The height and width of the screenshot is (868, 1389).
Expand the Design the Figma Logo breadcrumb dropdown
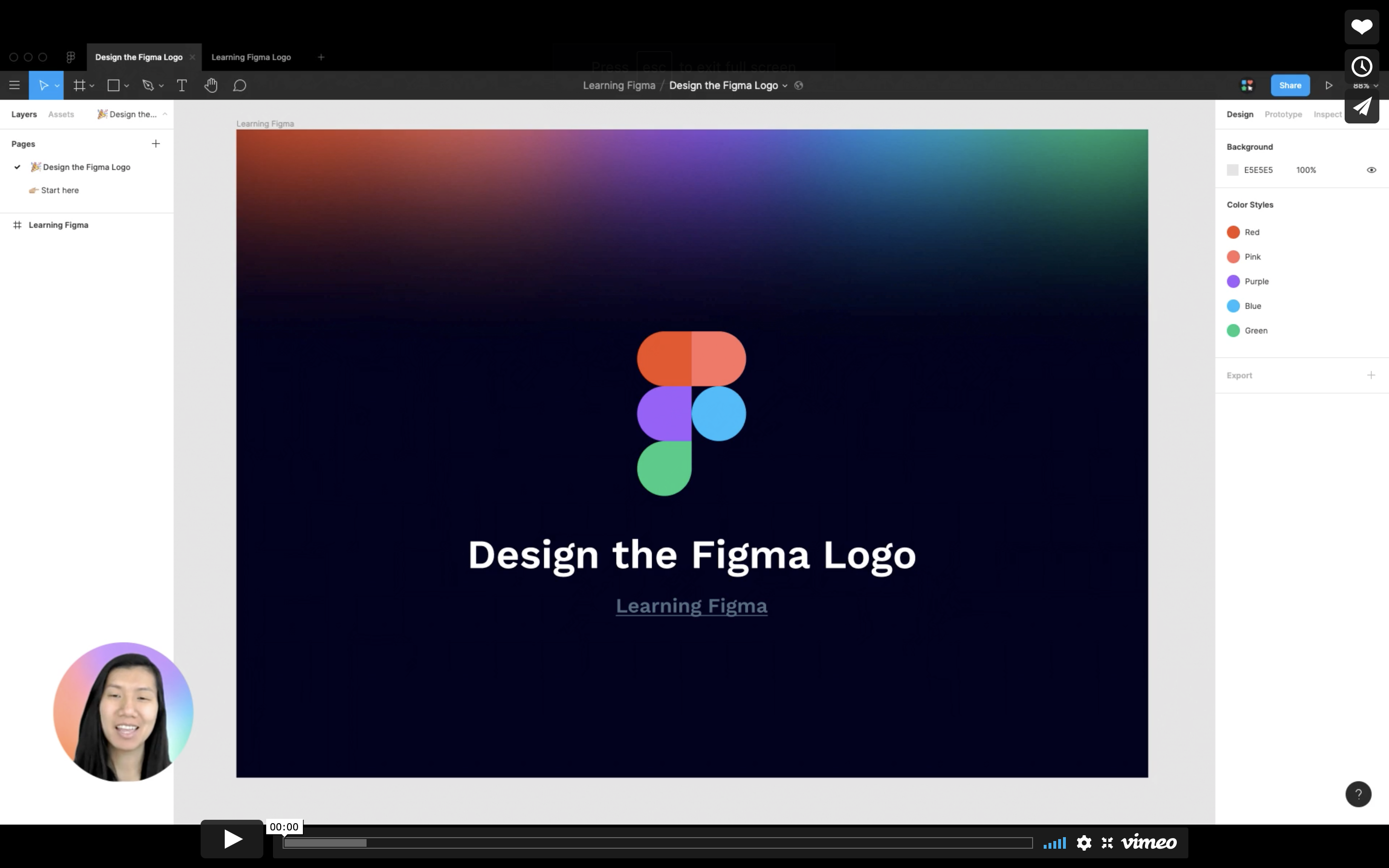(786, 85)
